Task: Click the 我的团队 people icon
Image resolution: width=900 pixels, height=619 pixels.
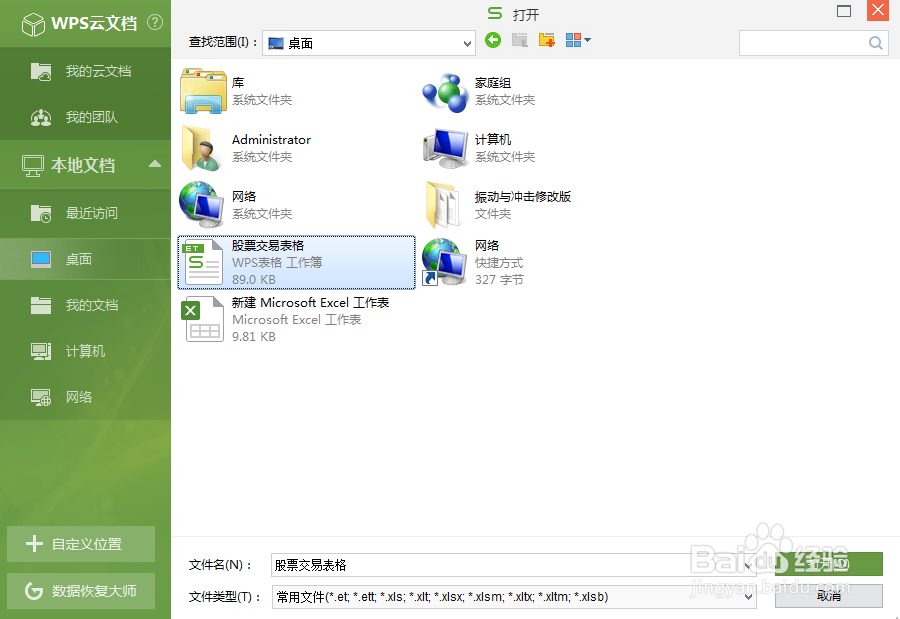Action: click(x=41, y=117)
